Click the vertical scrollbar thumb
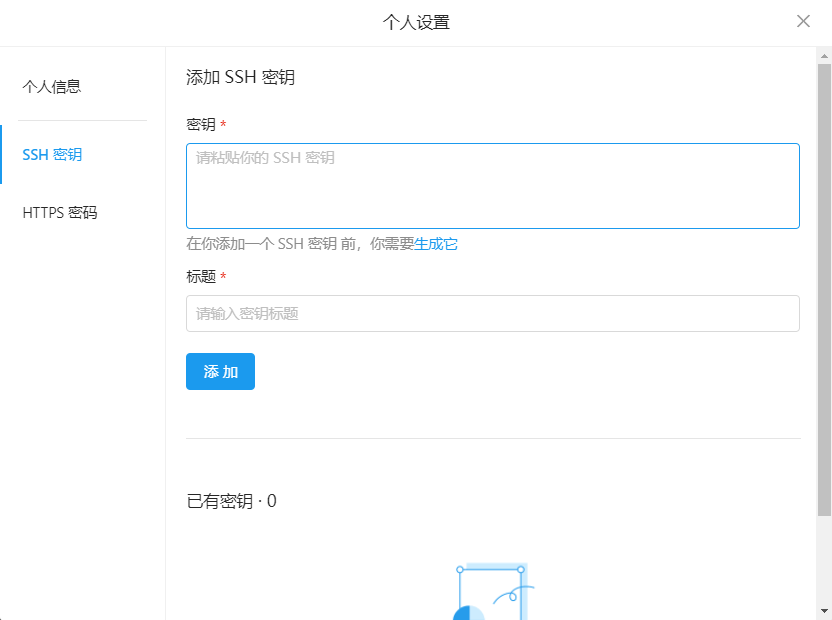Screen dimensions: 832x620 [x=824, y=290]
